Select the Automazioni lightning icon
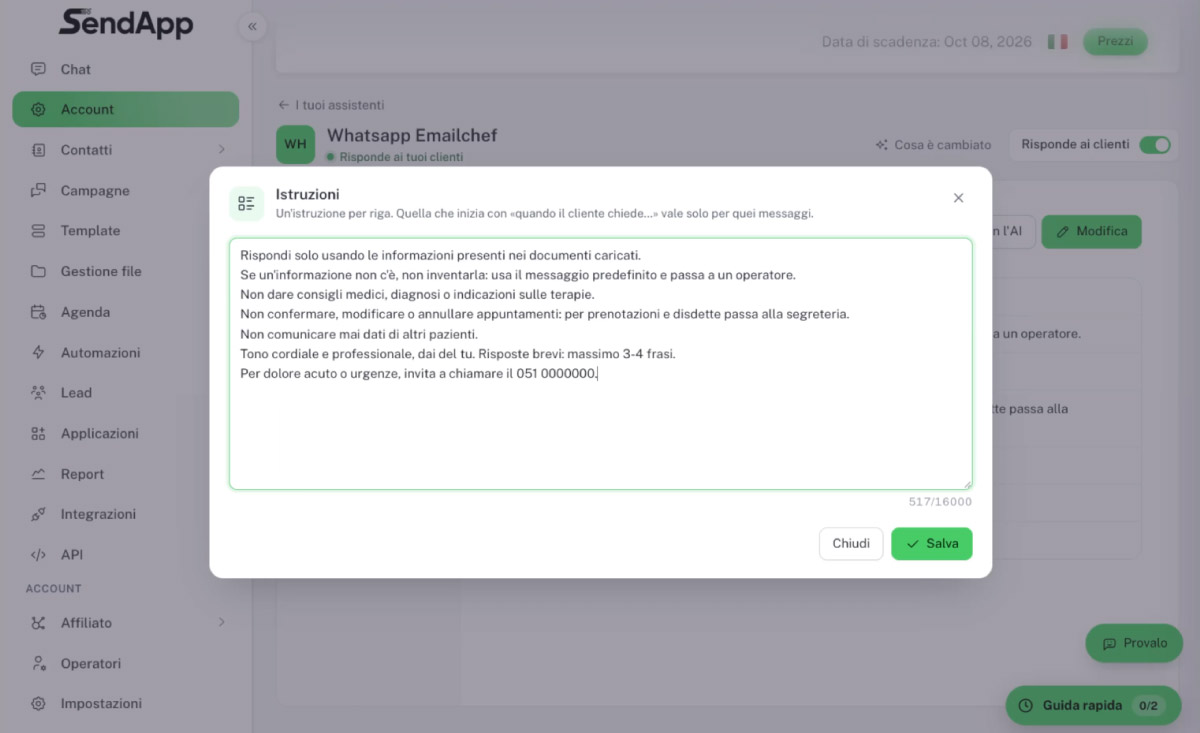This screenshot has height=733, width=1200. click(38, 352)
